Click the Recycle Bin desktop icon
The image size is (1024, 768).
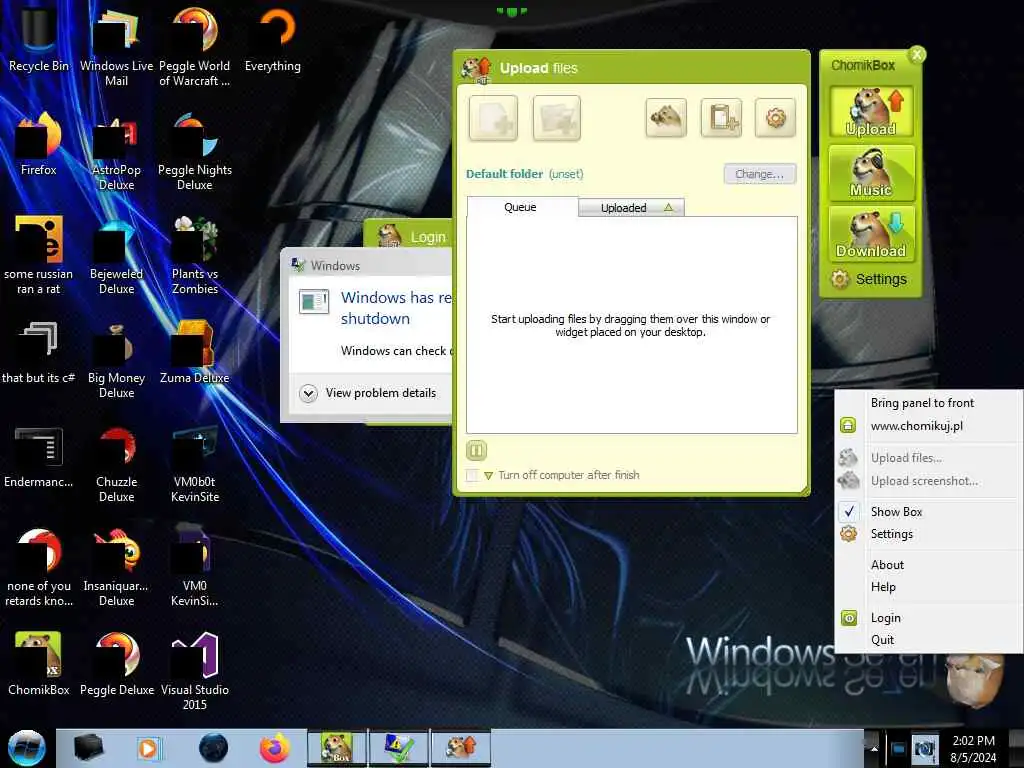[39, 39]
